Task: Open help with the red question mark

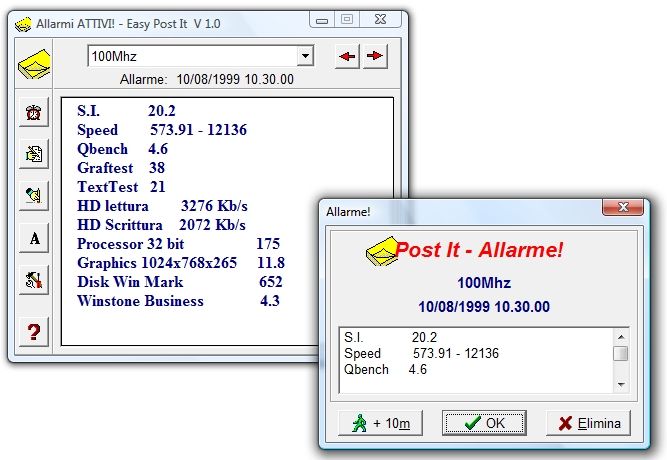Action: (34, 331)
